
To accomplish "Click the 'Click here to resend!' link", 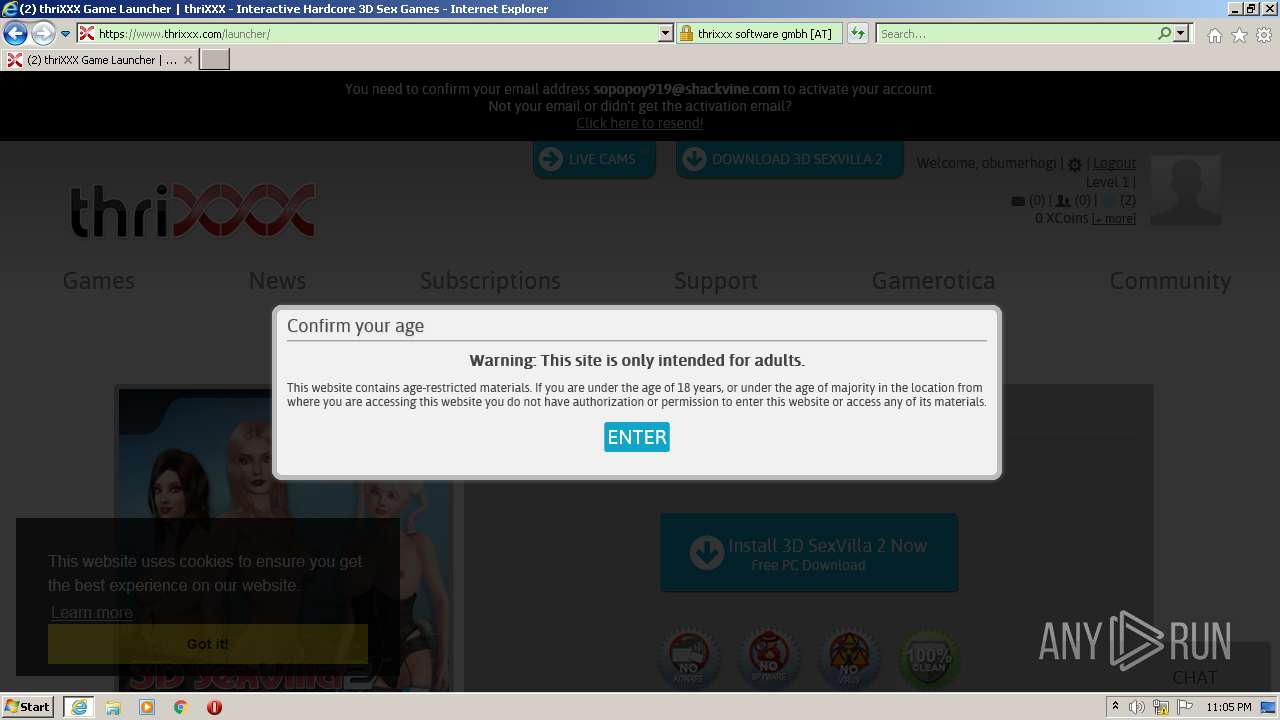I will (x=640, y=123).
